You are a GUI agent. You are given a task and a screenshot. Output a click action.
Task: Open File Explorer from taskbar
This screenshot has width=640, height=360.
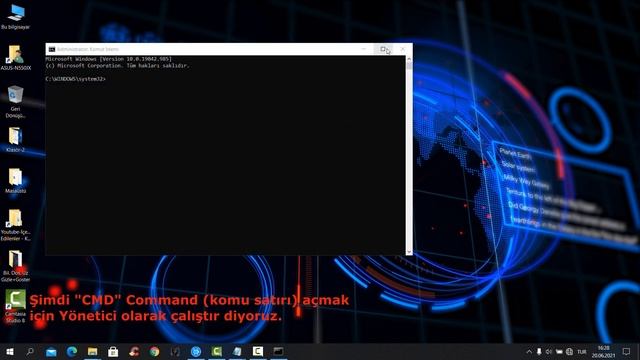coord(93,351)
